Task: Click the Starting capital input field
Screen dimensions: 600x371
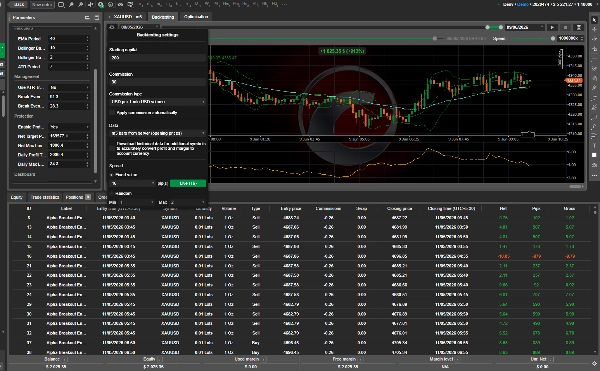Action: (x=158, y=58)
